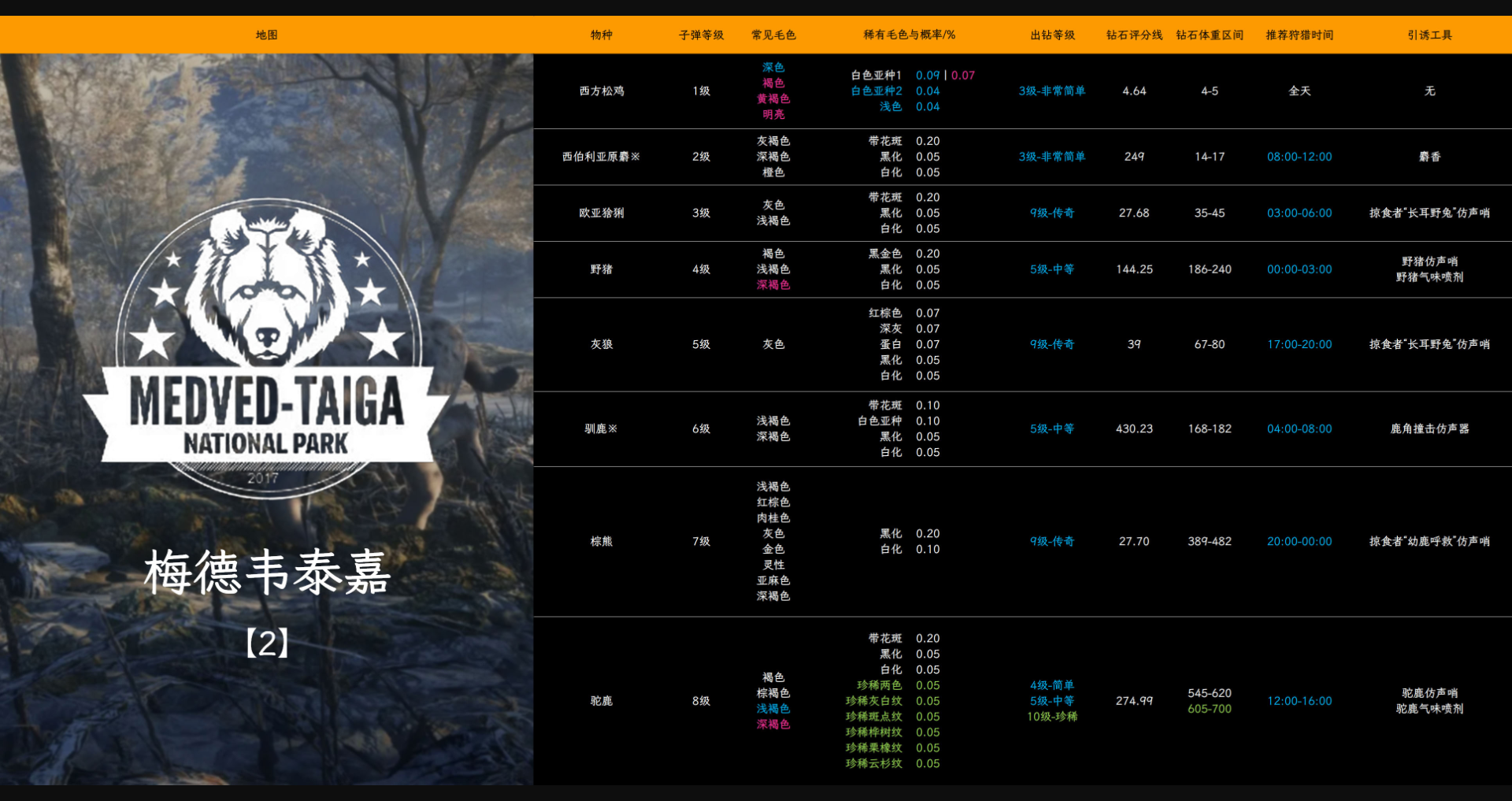Select the 出钻等级 column header

click(1053, 35)
